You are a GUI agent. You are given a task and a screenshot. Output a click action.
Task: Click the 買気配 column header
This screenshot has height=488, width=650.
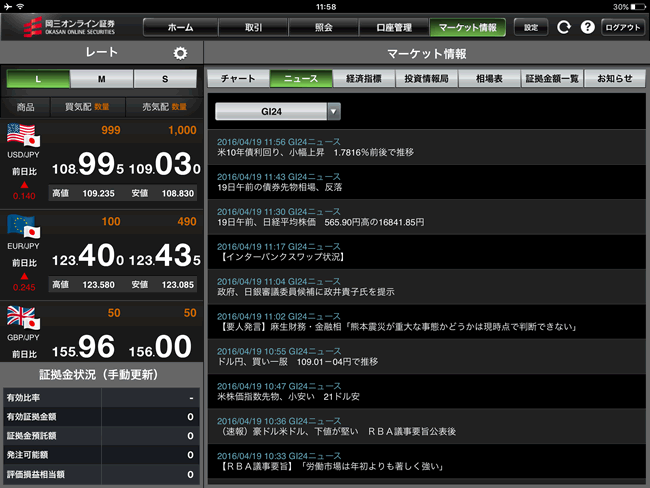(x=87, y=107)
